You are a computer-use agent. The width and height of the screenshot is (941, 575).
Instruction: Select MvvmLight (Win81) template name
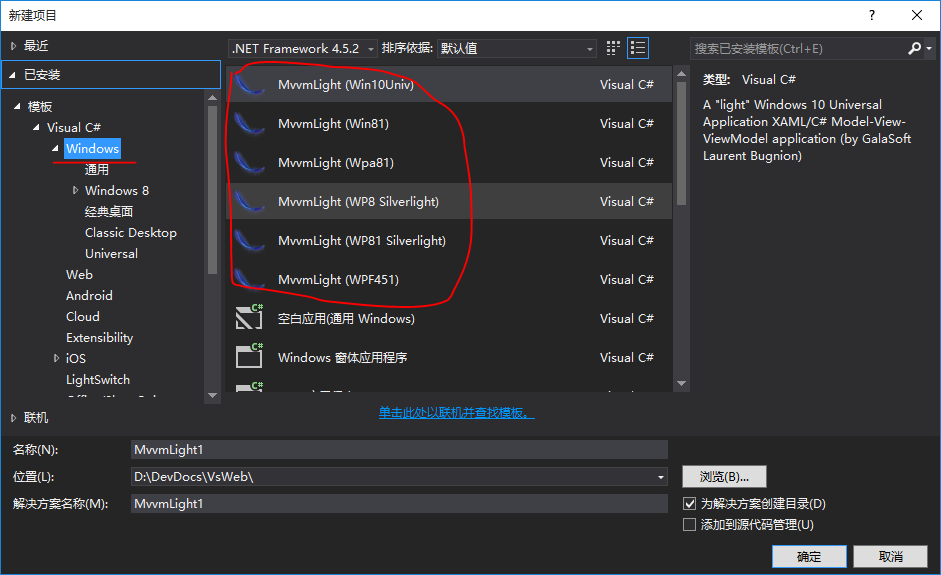[x=333, y=124]
